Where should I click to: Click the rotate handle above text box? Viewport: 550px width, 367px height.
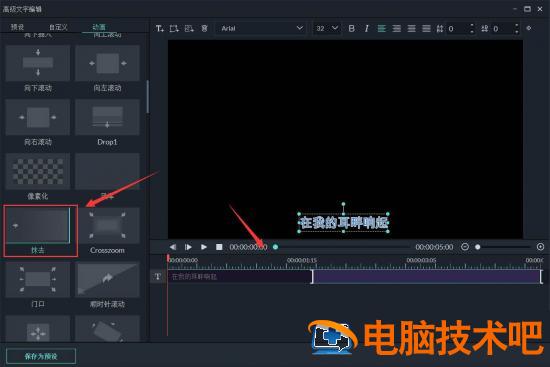(x=343, y=204)
